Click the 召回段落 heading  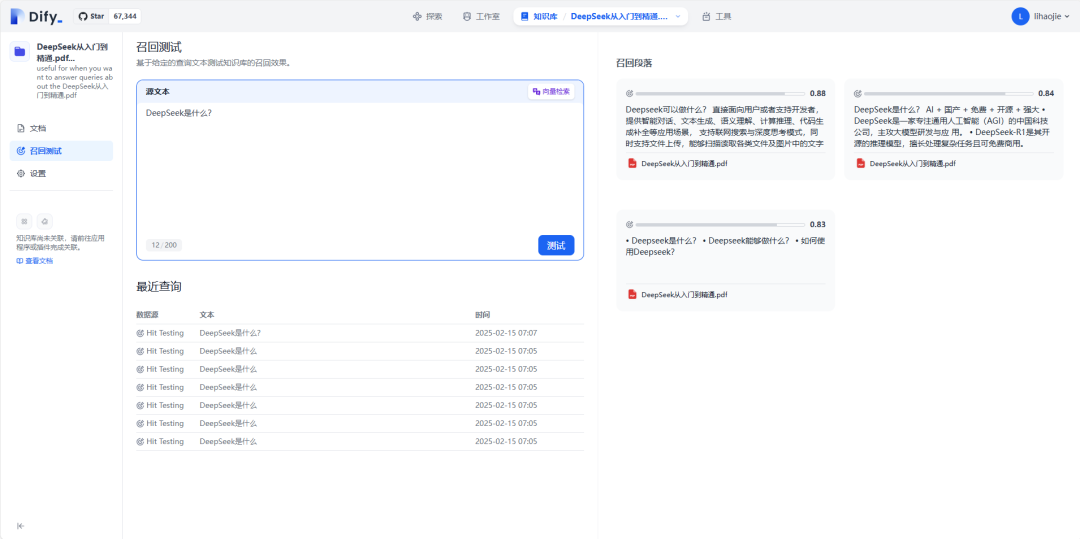click(x=634, y=63)
